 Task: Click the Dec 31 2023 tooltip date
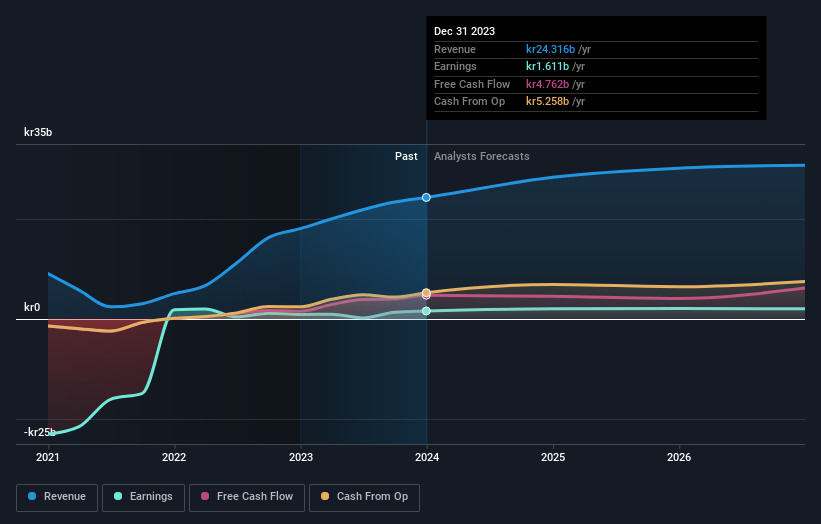[464, 31]
